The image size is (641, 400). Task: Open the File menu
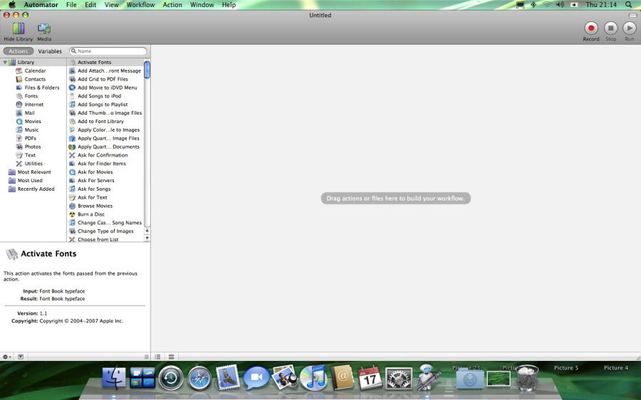[x=71, y=5]
